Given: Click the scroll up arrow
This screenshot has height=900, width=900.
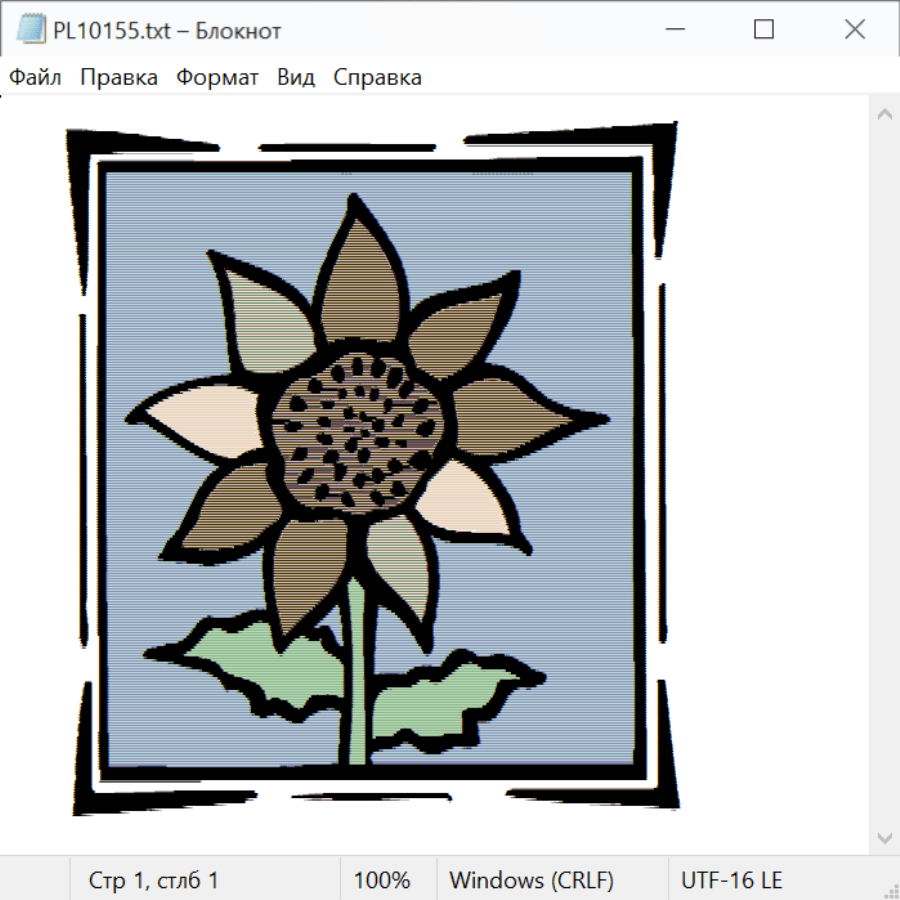Looking at the screenshot, I should point(884,115).
